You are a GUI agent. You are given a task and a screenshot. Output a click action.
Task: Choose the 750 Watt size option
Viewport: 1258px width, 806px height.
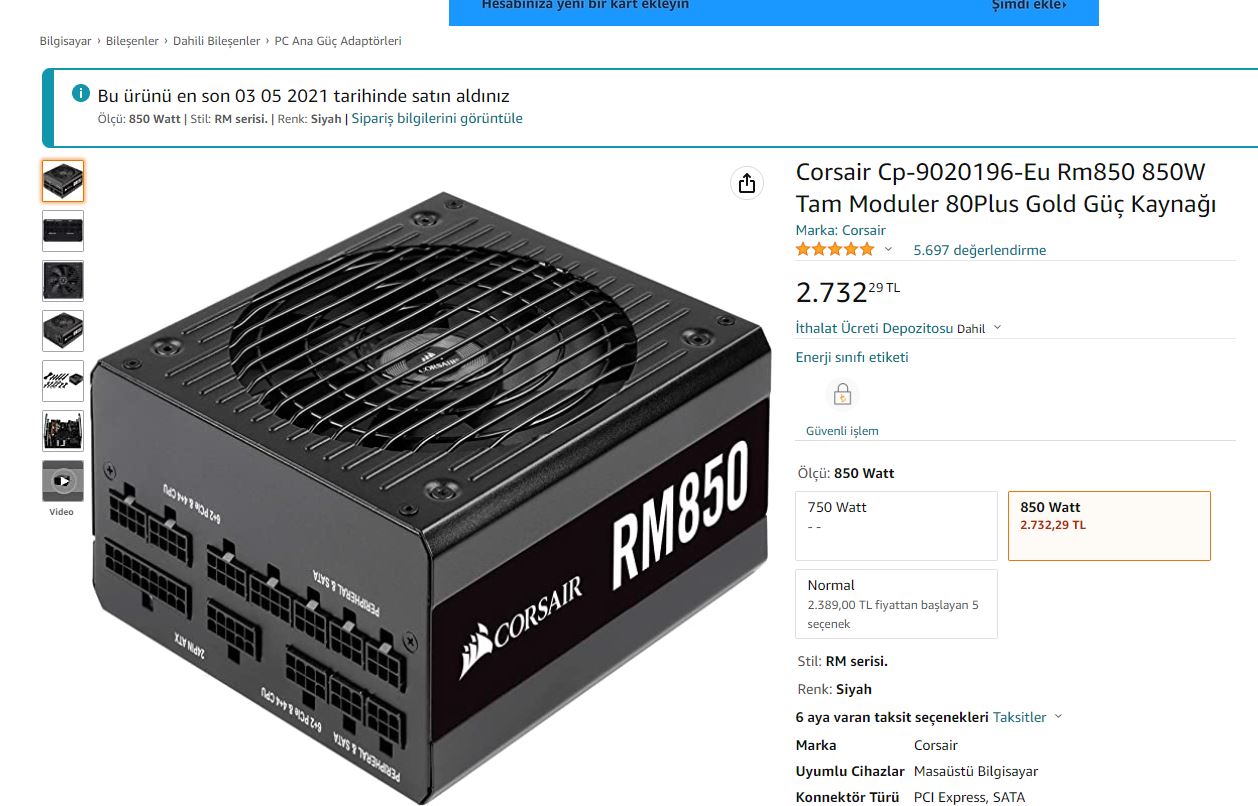pos(896,526)
